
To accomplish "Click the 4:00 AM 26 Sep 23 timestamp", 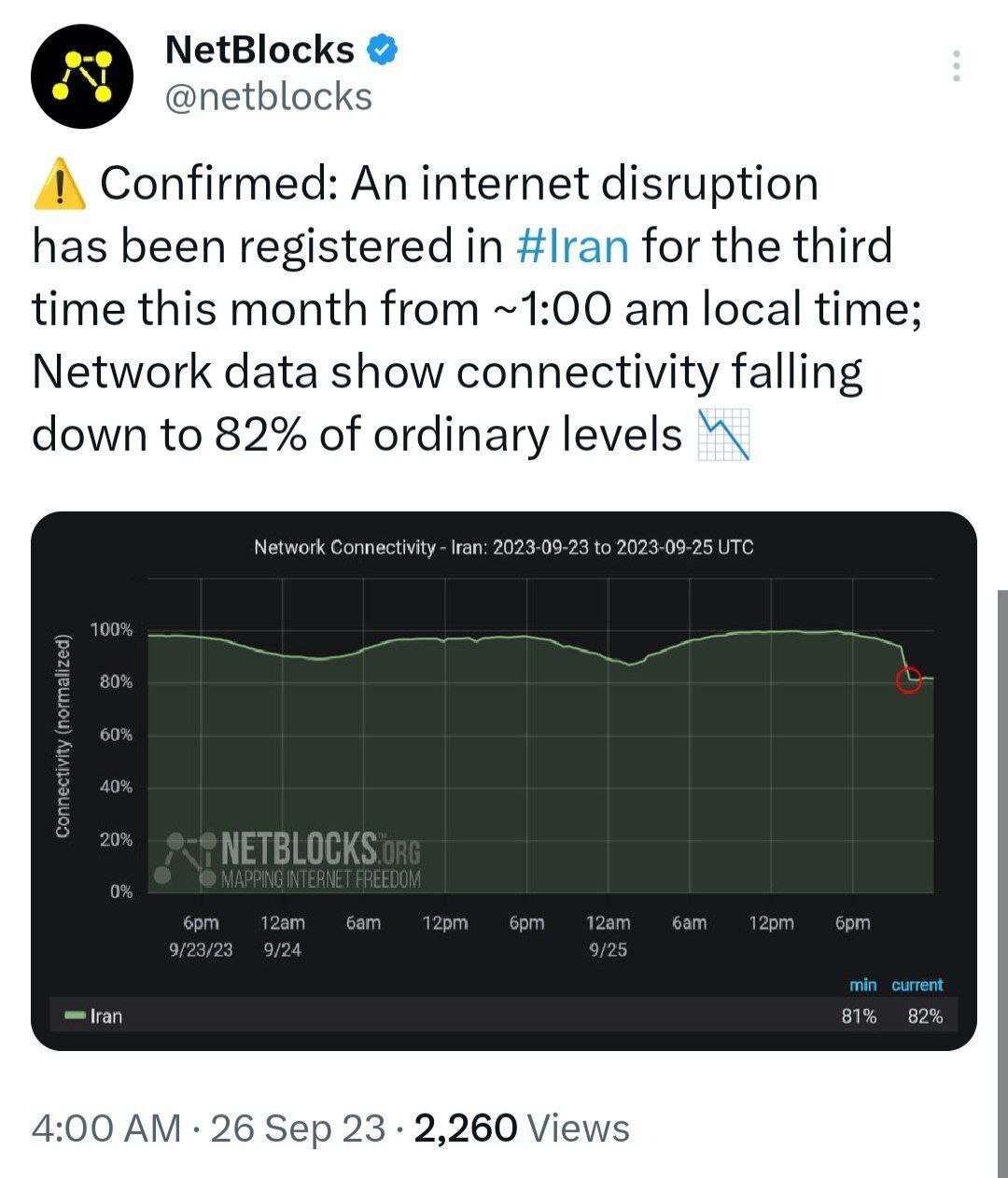I will tap(208, 1129).
